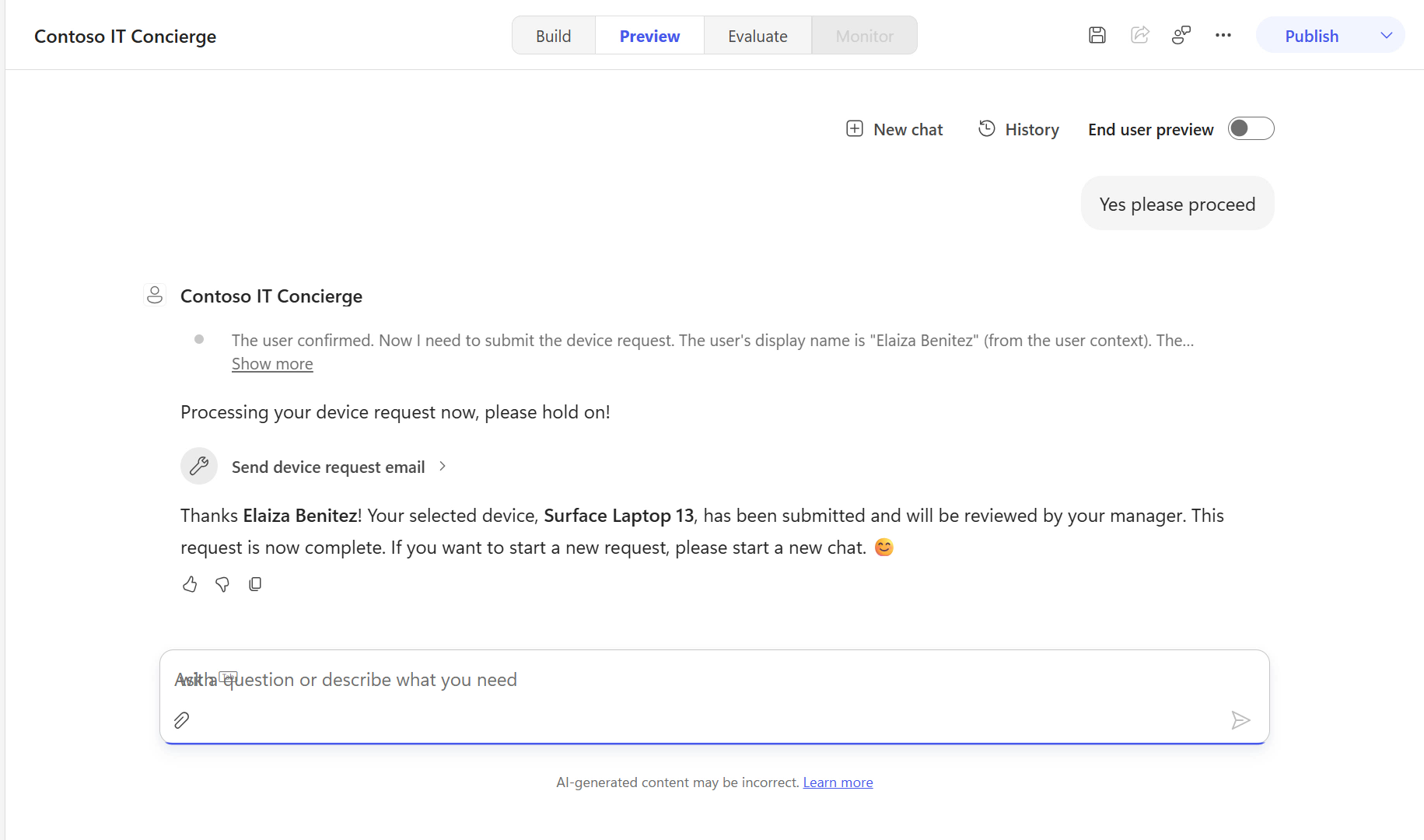This screenshot has width=1424, height=840.
Task: Expand Send device request email details
Action: 339,467
